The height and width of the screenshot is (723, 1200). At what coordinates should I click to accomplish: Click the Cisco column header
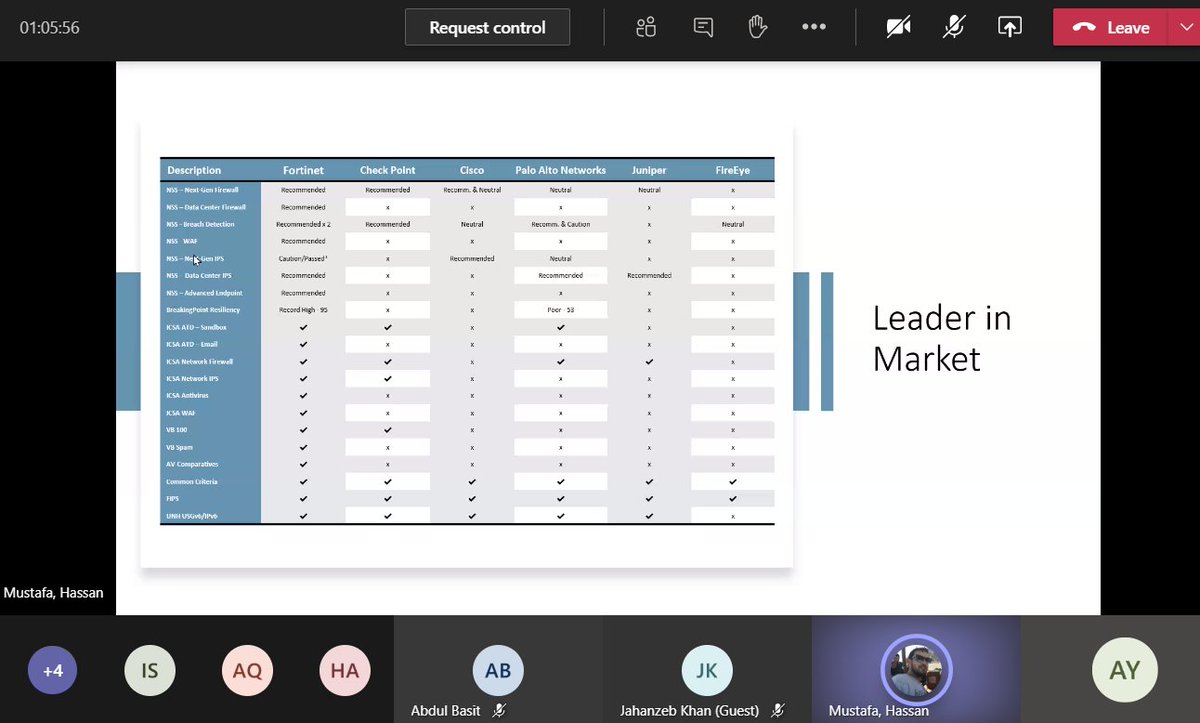(472, 170)
